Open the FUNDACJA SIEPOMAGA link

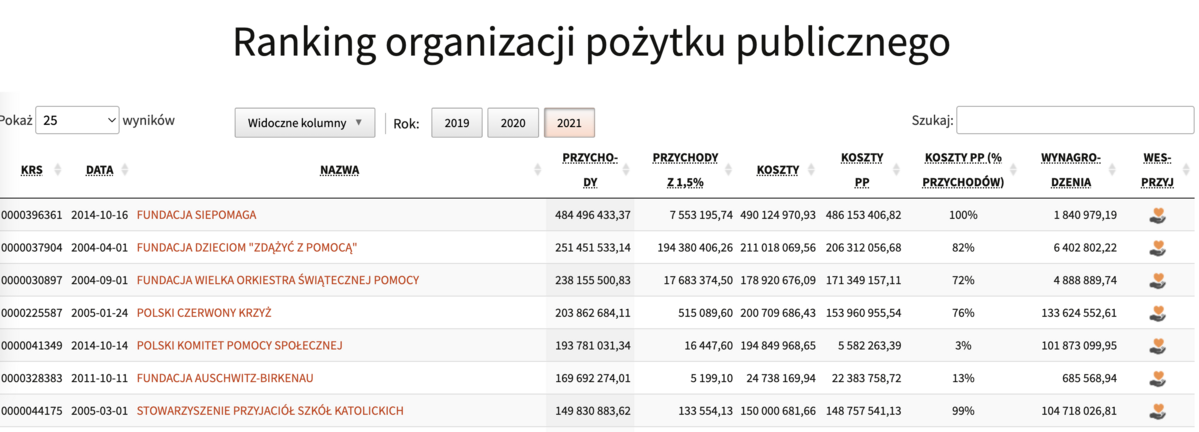196,215
